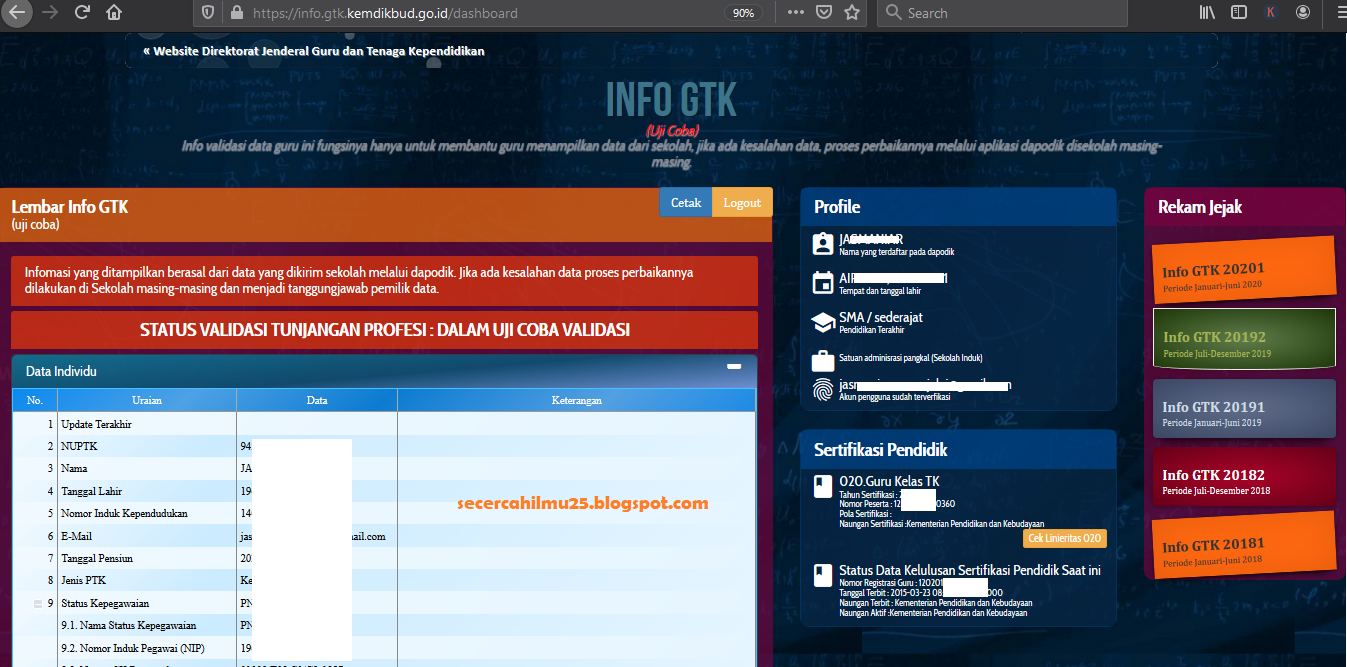Image resolution: width=1347 pixels, height=667 pixels.
Task: Select the Tanggal Pensiun row label
Action: [96, 558]
